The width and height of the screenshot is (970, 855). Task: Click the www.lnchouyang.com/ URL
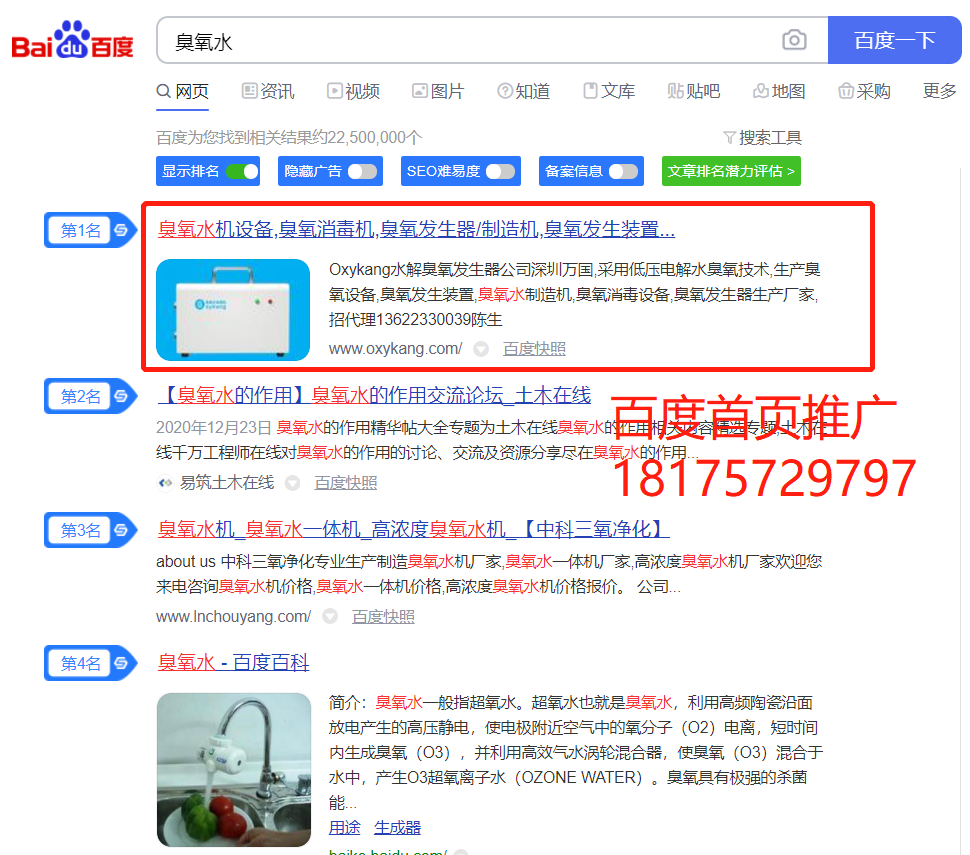[234, 617]
